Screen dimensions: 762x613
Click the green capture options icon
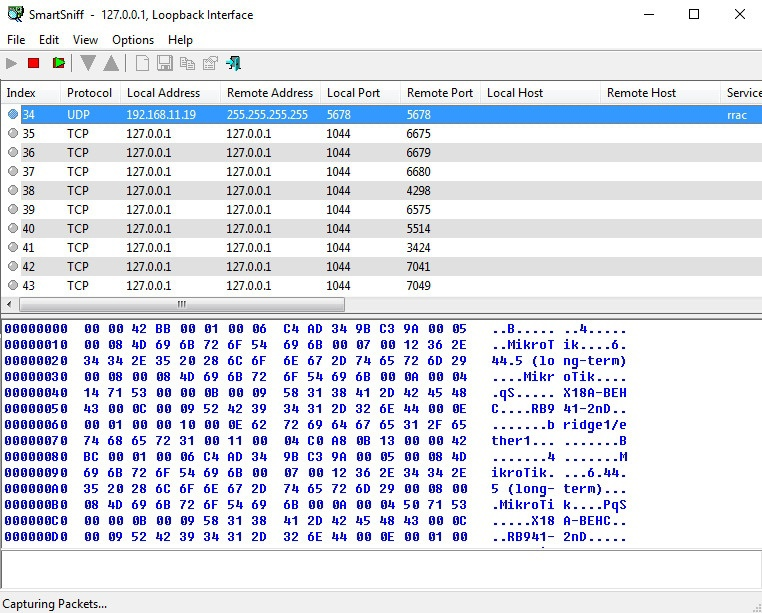(x=59, y=63)
